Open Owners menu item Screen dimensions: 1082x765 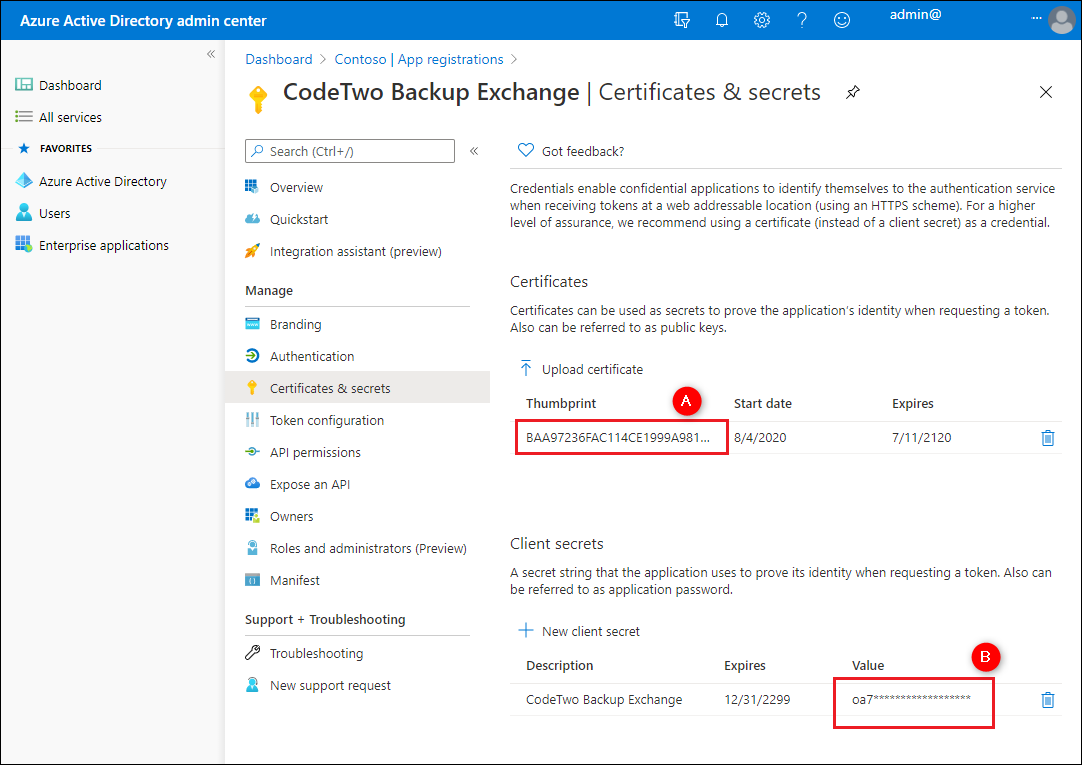click(291, 517)
